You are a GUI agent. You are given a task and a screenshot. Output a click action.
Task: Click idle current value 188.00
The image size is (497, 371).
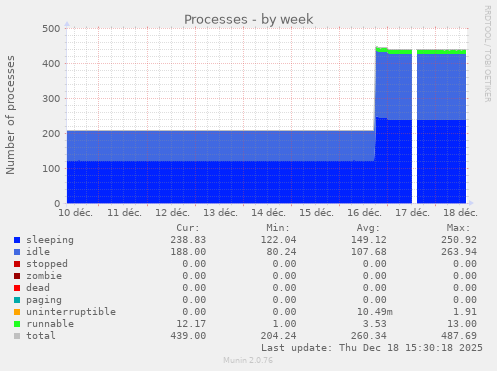188,252
